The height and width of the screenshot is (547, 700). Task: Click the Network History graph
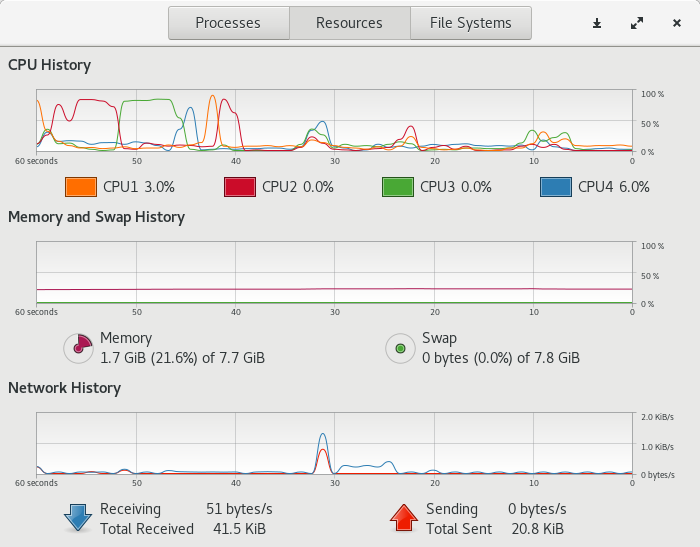(334, 443)
